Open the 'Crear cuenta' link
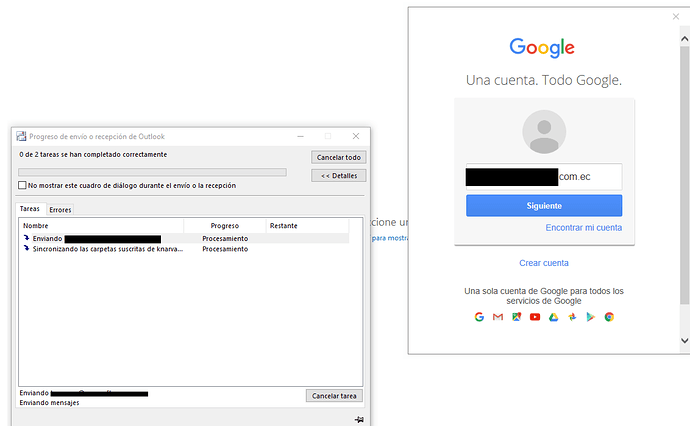Image resolution: width=690 pixels, height=426 pixels. (544, 263)
